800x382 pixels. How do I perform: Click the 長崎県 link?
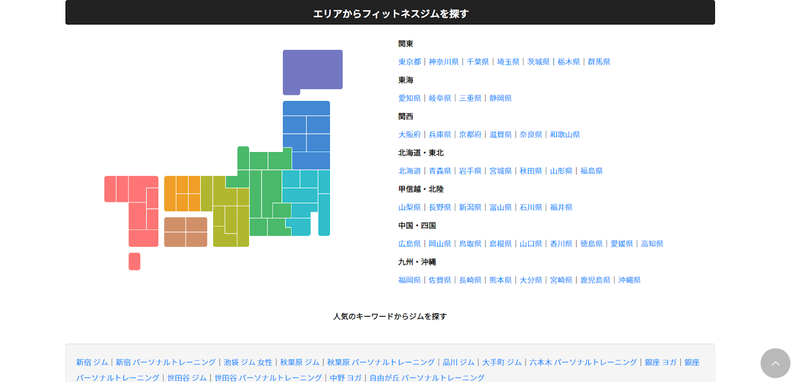point(470,280)
